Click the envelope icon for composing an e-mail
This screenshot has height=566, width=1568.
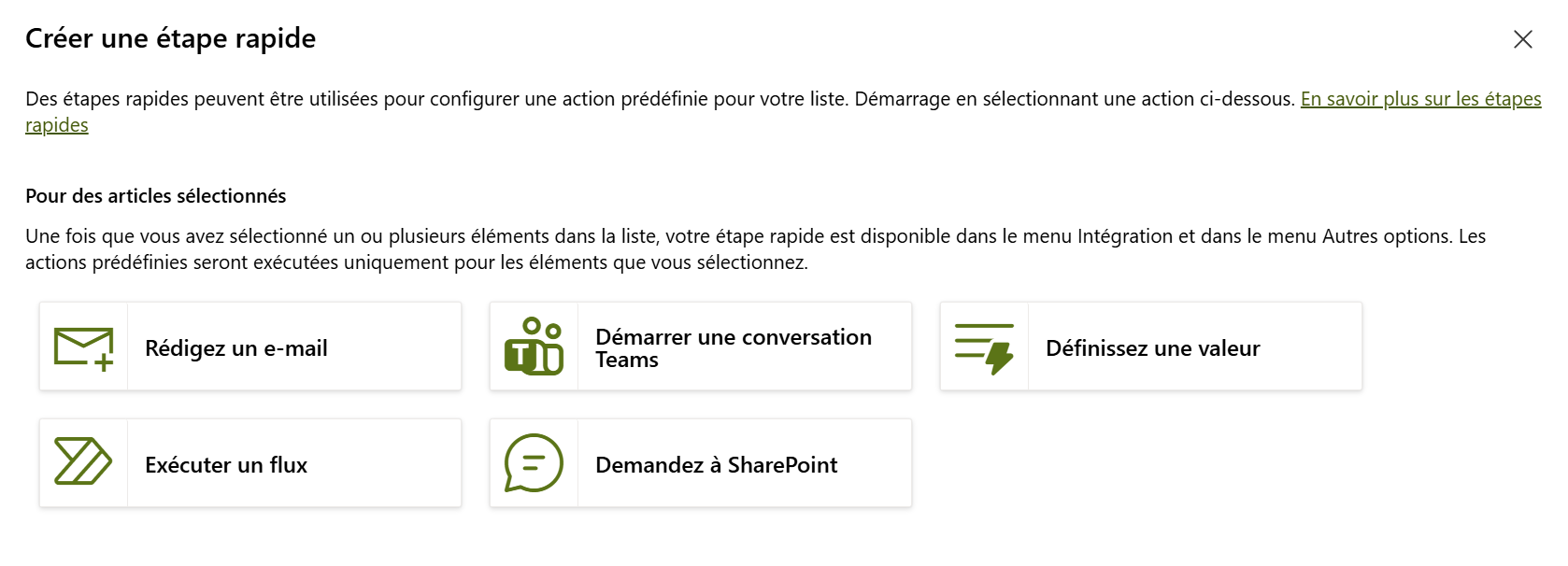point(83,347)
